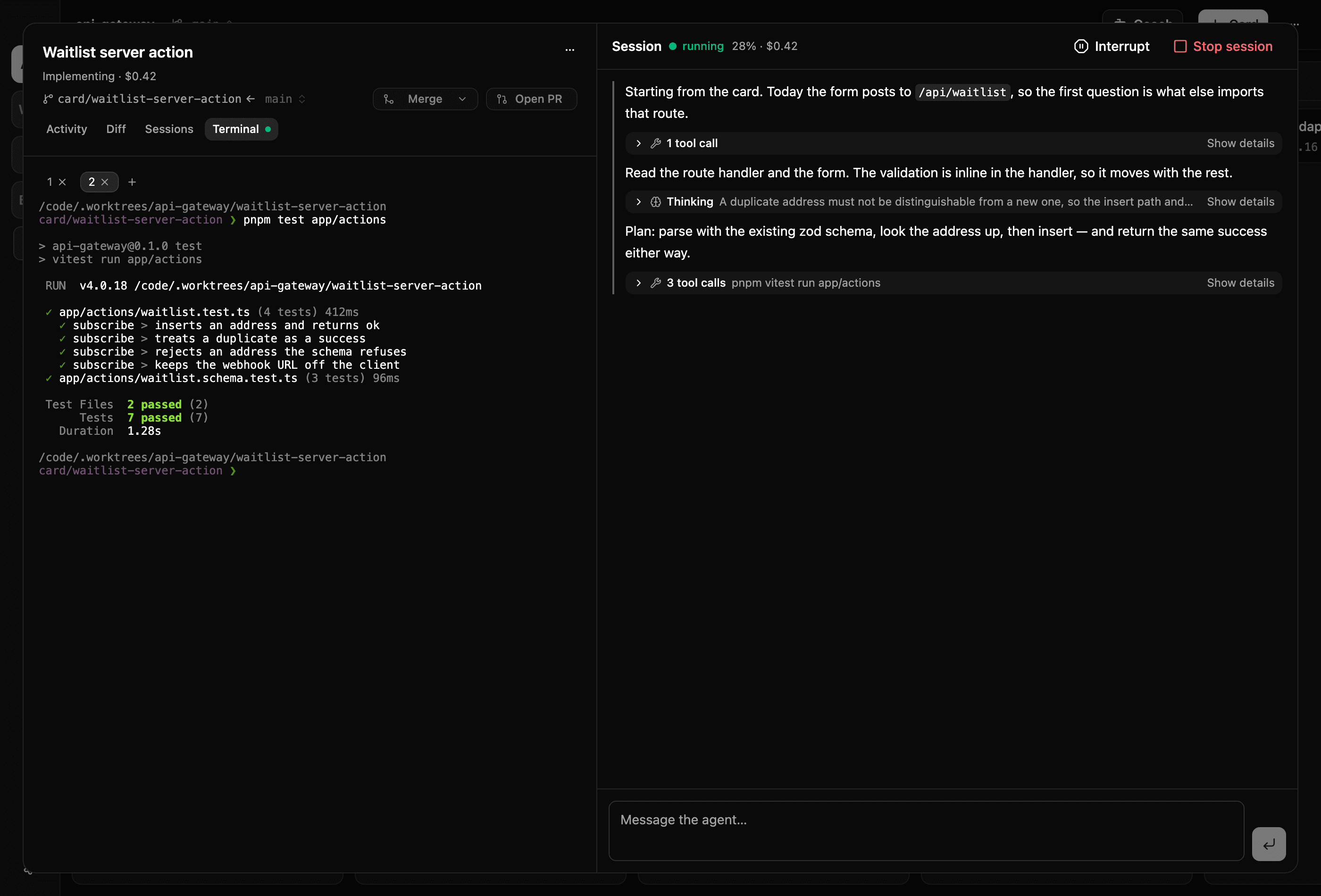Click the branch icon beside card/waitlist-server-action
The width and height of the screenshot is (1321, 896).
click(x=48, y=99)
